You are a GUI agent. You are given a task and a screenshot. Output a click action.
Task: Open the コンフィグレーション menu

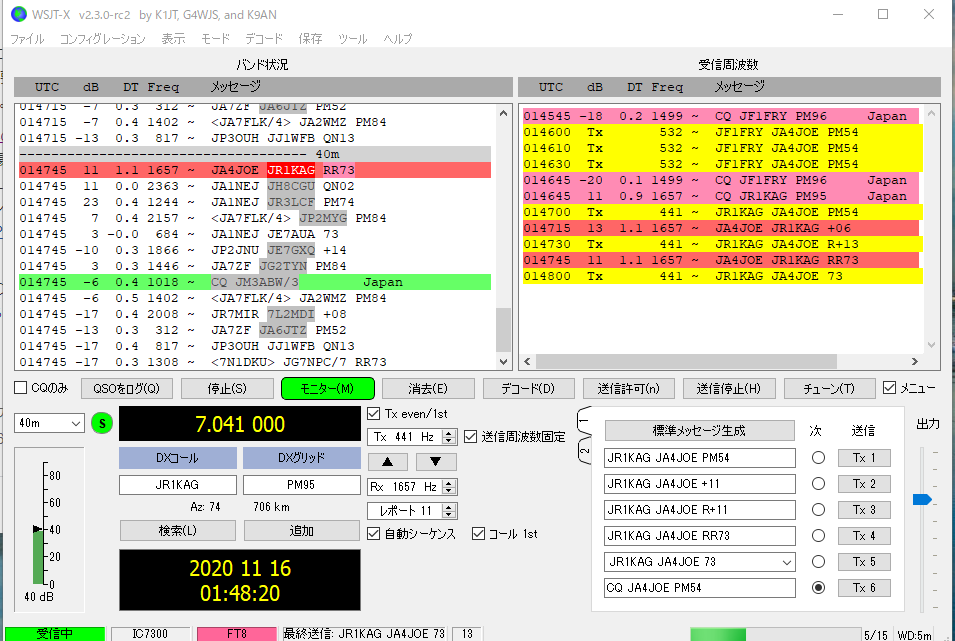coord(102,39)
